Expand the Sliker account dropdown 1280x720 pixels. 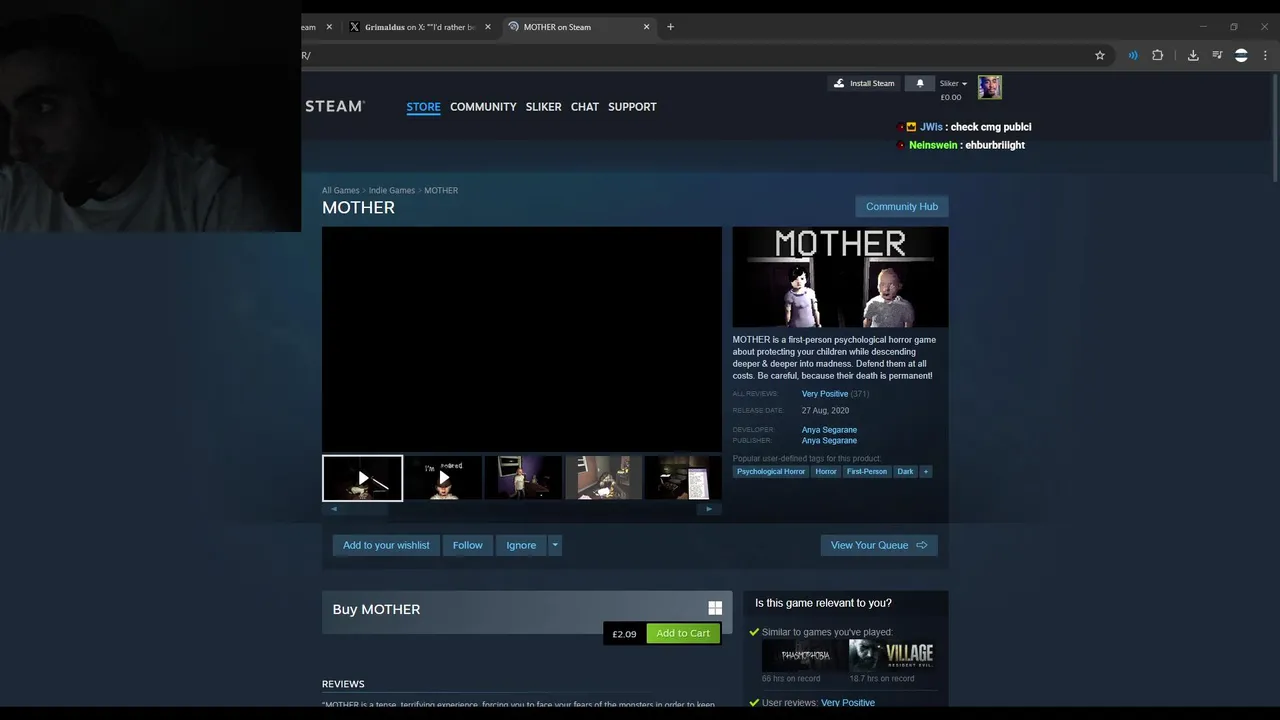coord(953,83)
